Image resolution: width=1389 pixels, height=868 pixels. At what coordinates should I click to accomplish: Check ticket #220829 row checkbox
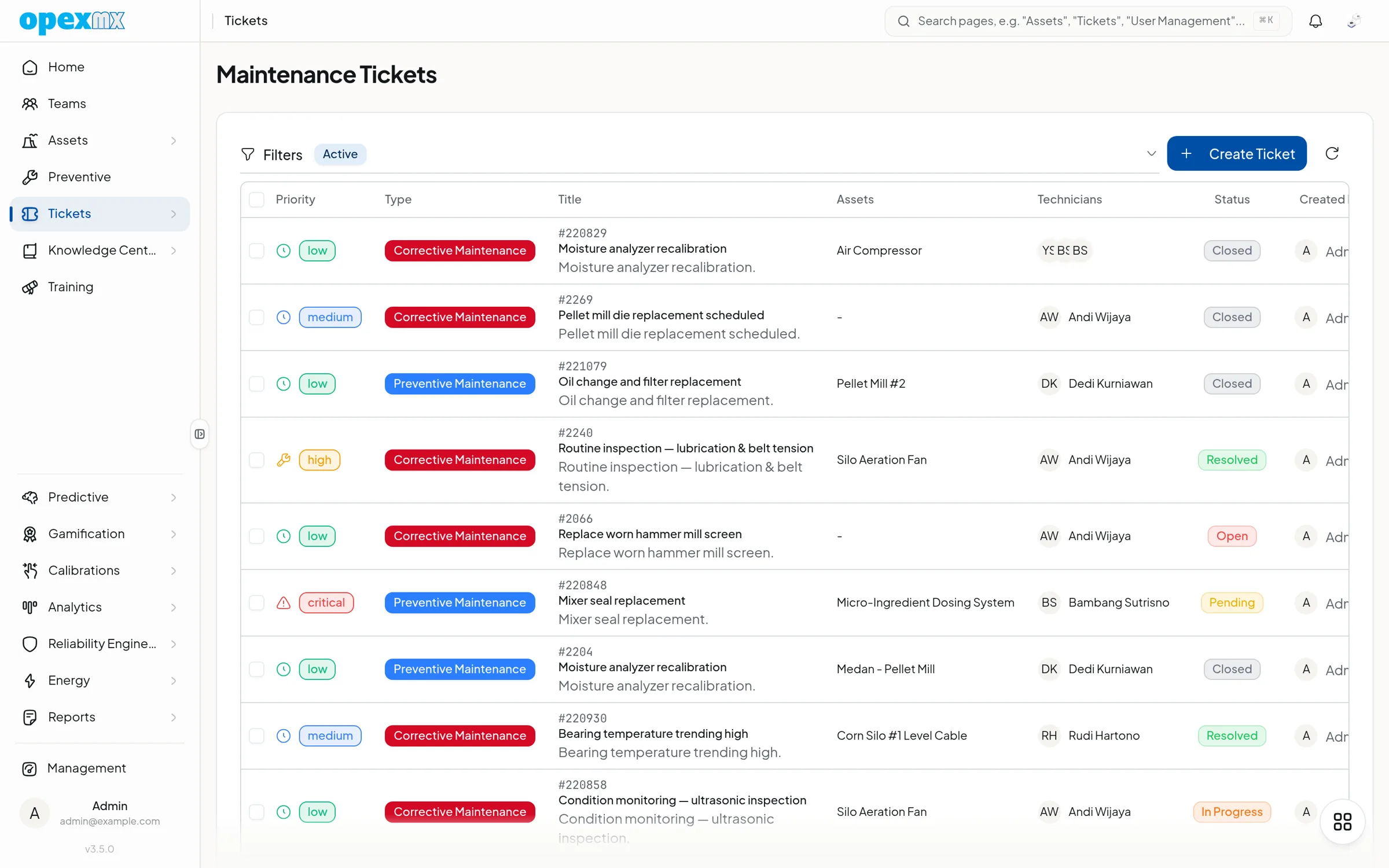click(x=256, y=251)
